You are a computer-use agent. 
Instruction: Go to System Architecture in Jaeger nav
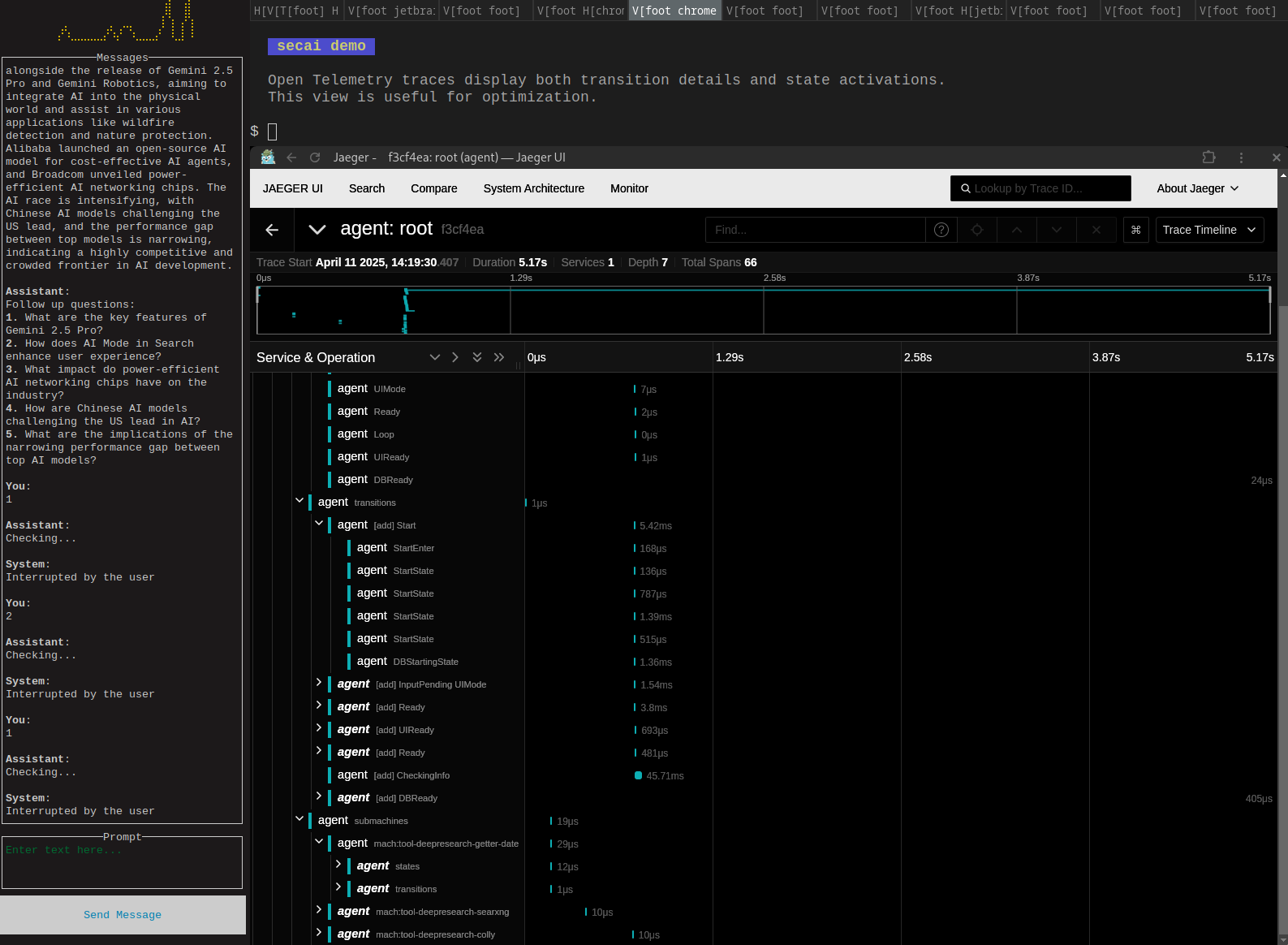pyautogui.click(x=533, y=188)
